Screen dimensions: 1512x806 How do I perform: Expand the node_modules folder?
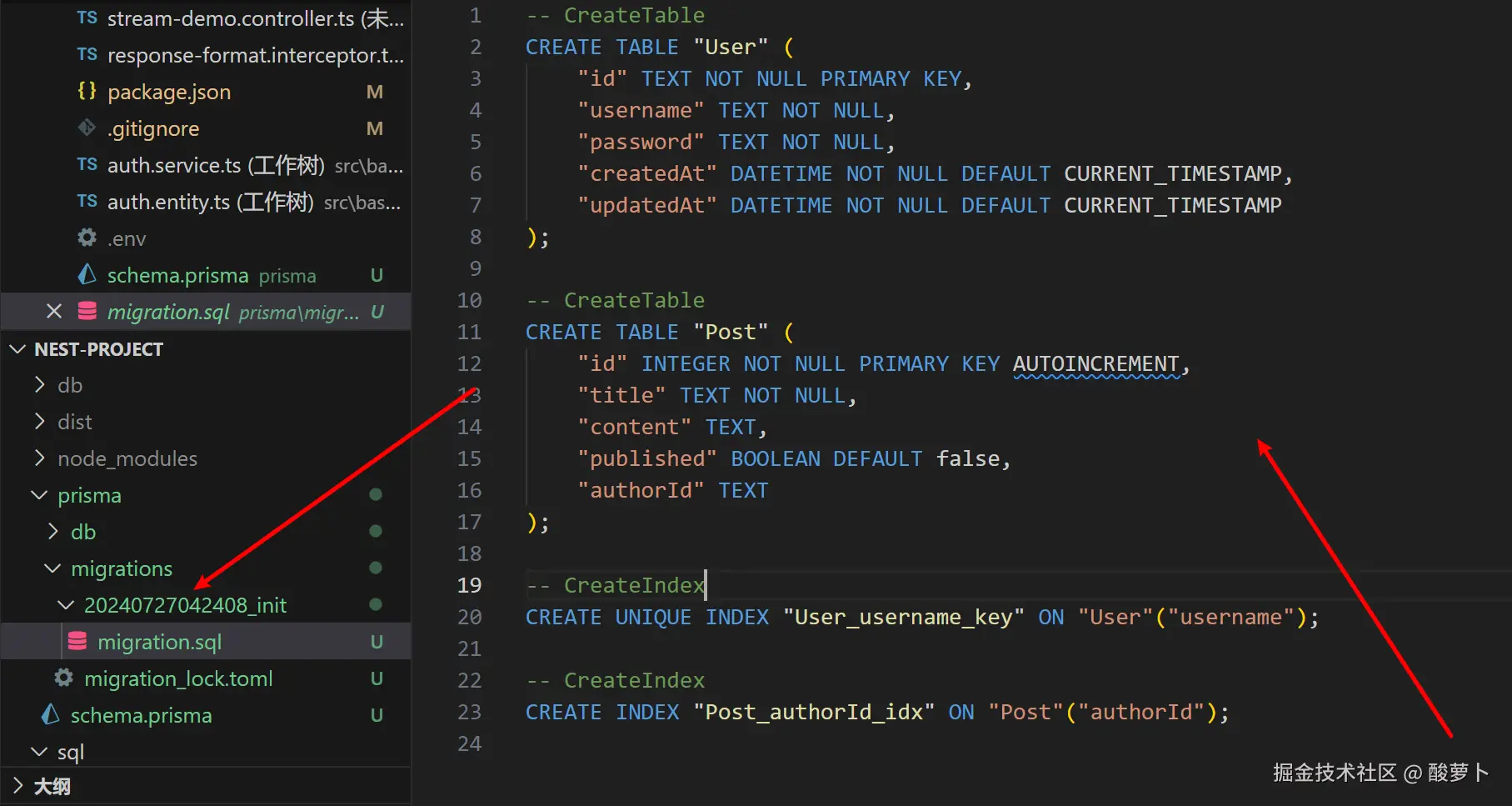click(x=39, y=458)
